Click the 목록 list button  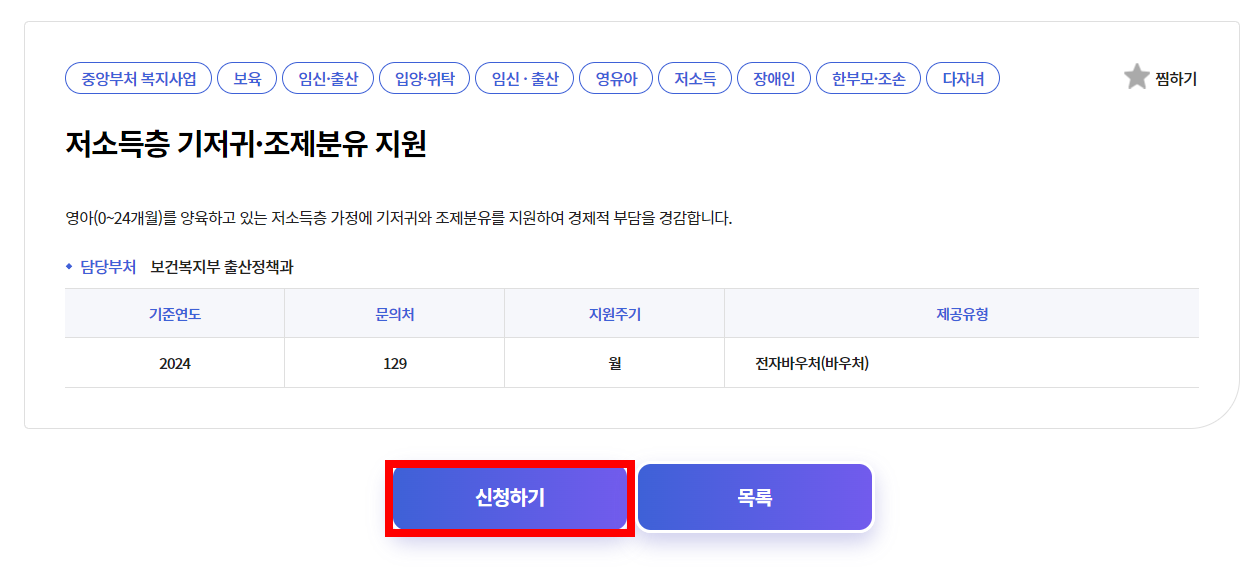click(755, 498)
